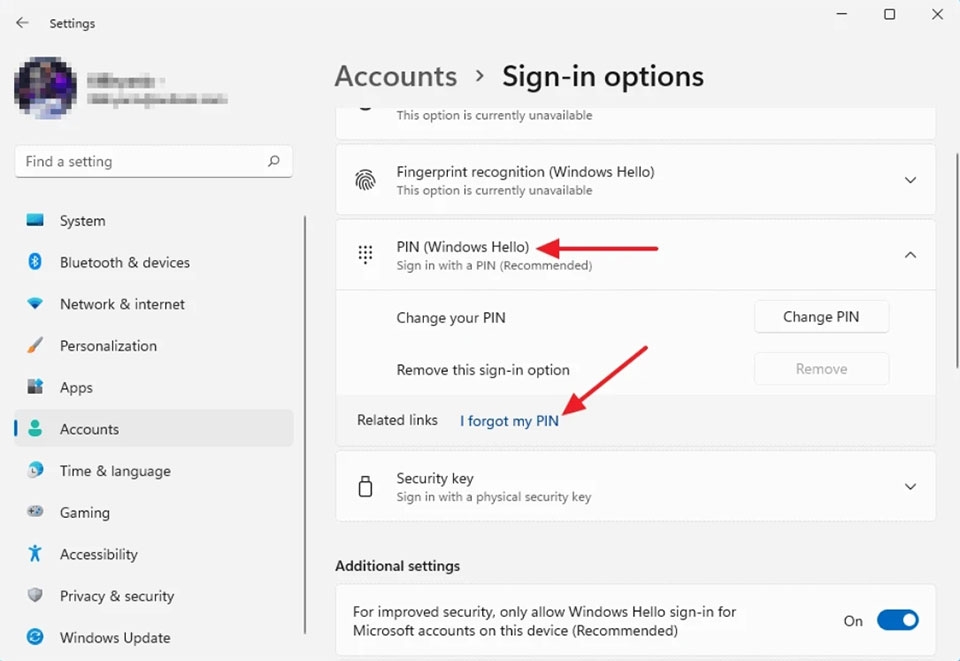
Task: Open the I forgot my PIN link
Action: [x=509, y=421]
